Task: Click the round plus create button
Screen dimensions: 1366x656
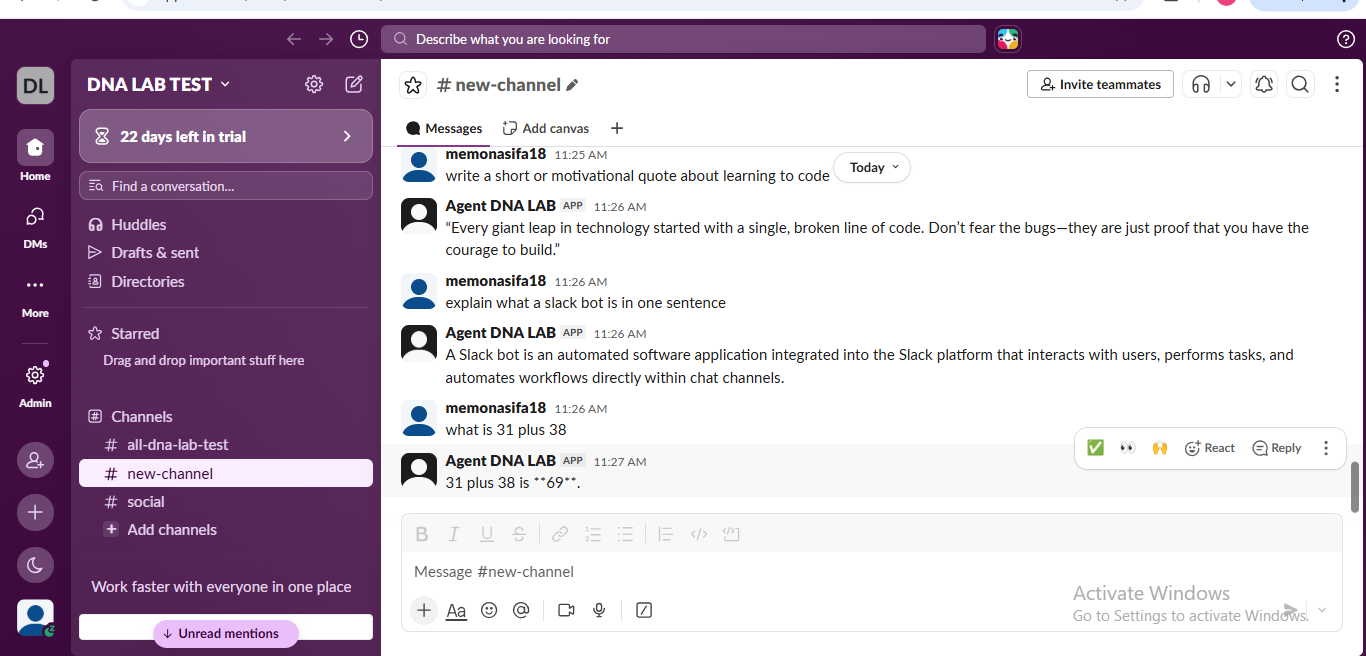Action: [35, 512]
